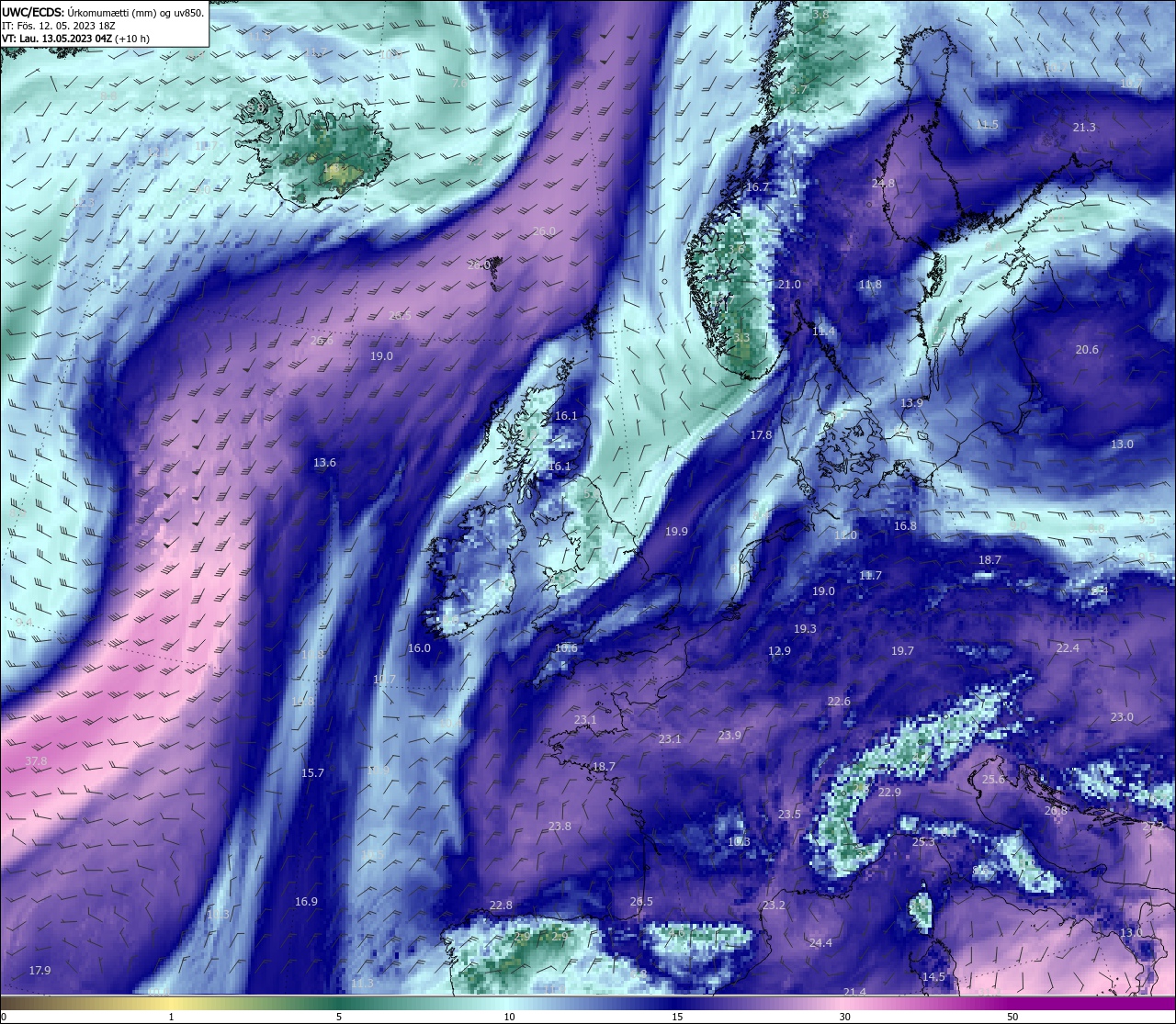This screenshot has width=1176, height=1024.
Task: Click the 26.5 value label
Action: pyautogui.click(x=641, y=901)
